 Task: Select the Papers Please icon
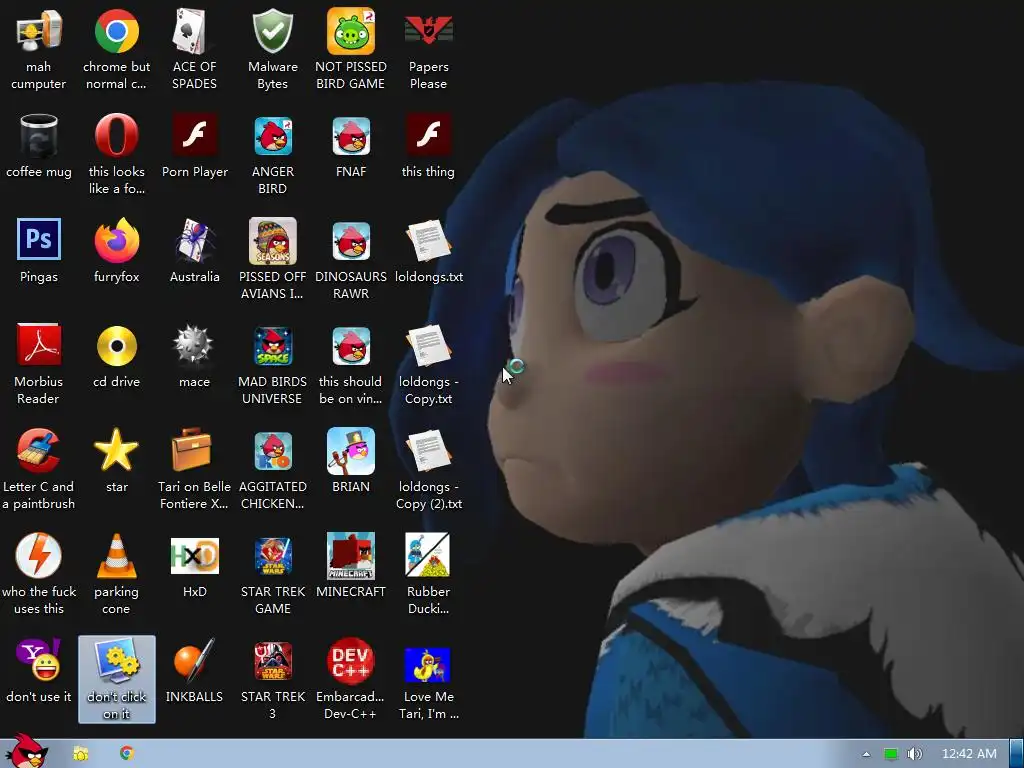click(428, 31)
